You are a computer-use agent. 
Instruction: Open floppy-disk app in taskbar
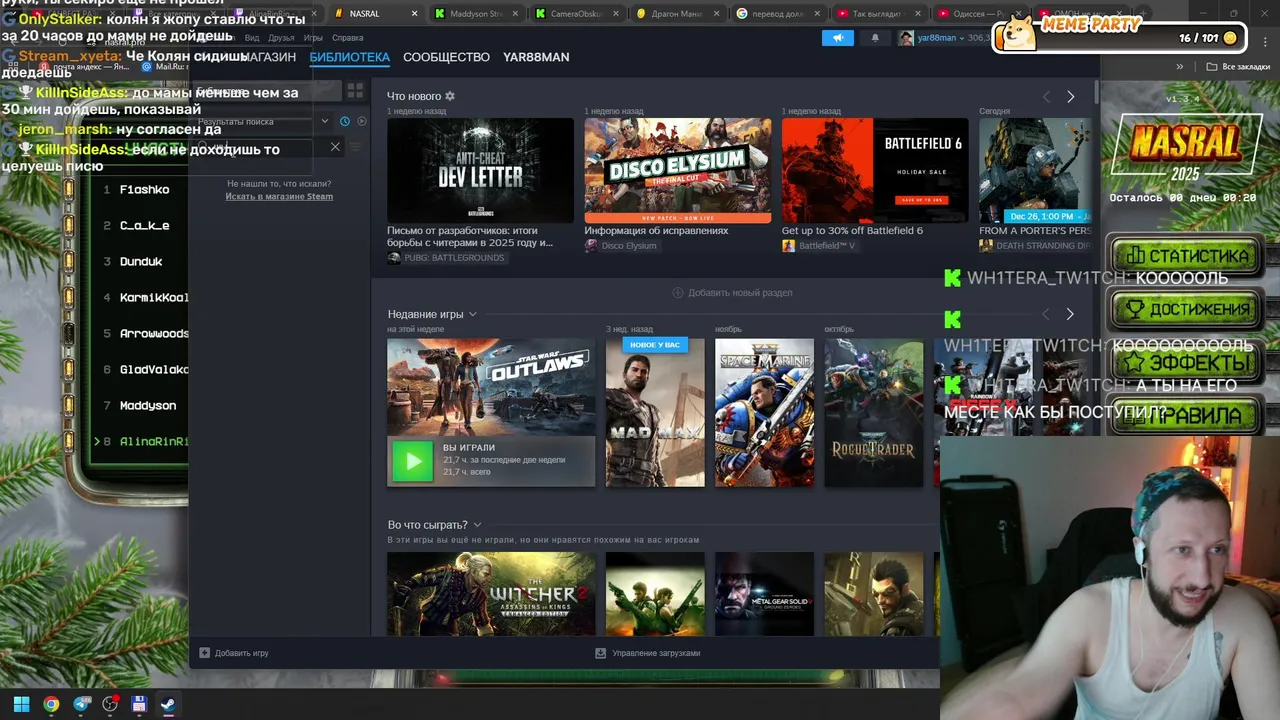pos(139,704)
